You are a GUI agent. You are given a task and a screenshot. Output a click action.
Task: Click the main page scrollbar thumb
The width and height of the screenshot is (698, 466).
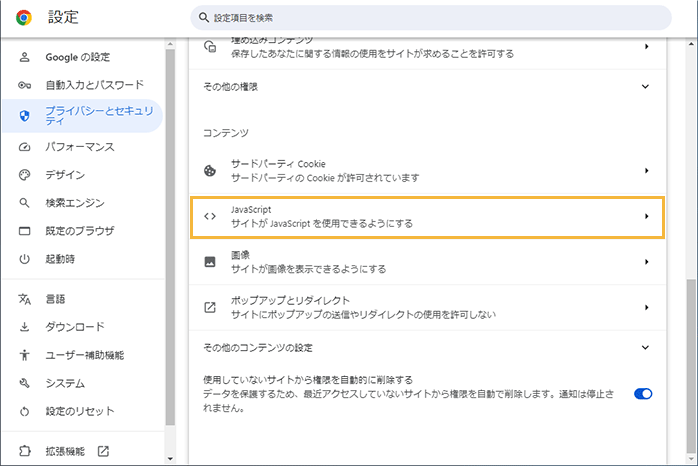click(690, 365)
